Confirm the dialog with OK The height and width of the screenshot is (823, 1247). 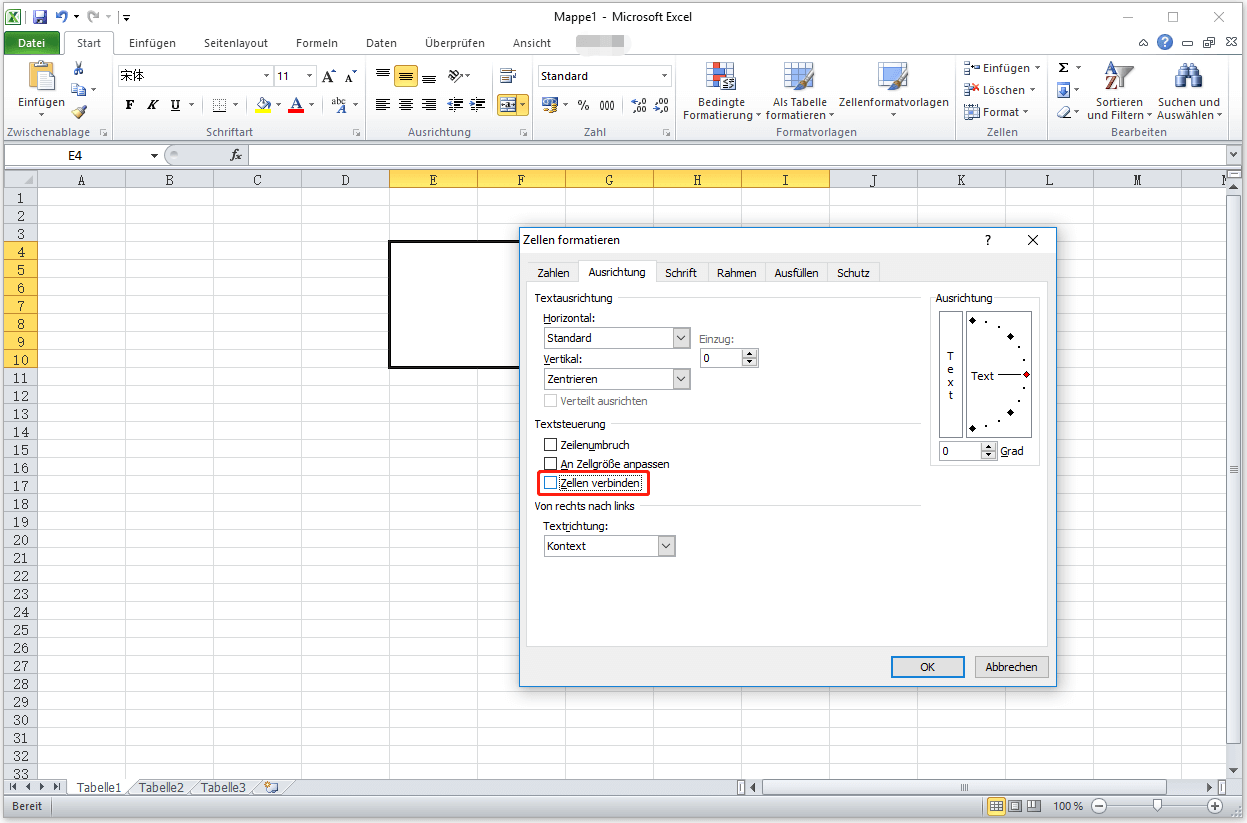click(927, 666)
